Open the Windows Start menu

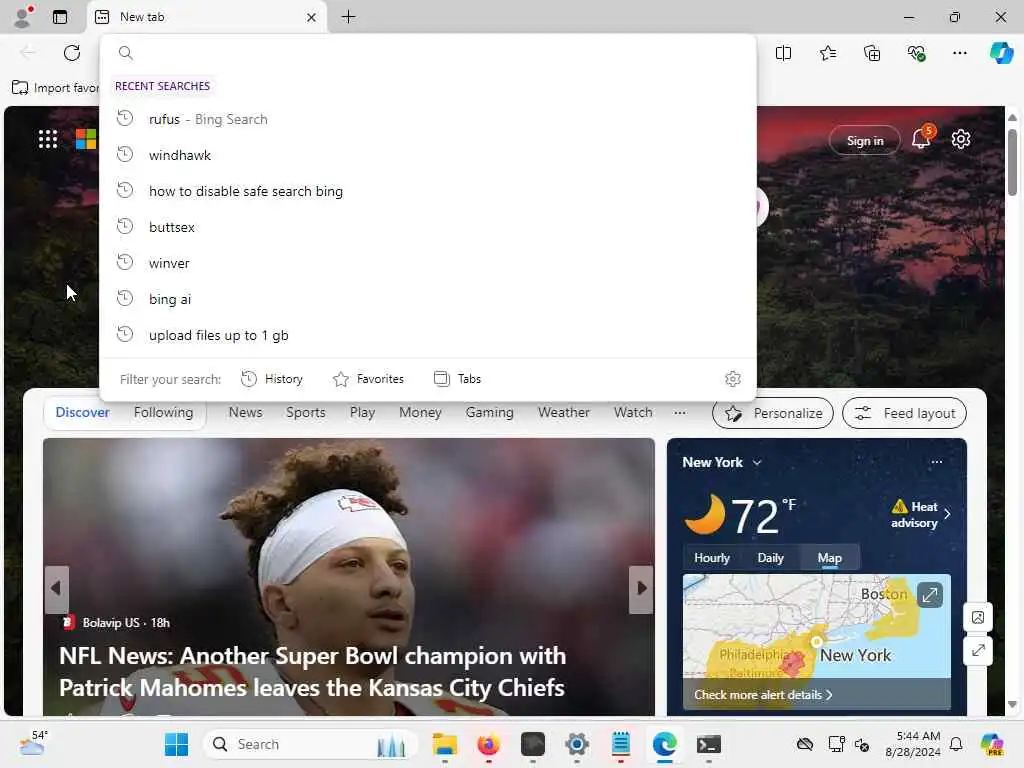pos(176,744)
